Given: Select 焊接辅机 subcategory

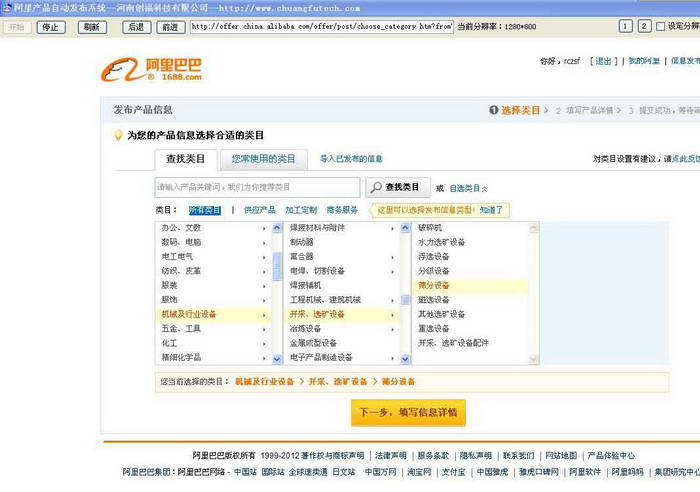Looking at the screenshot, I should pyautogui.click(x=342, y=285).
